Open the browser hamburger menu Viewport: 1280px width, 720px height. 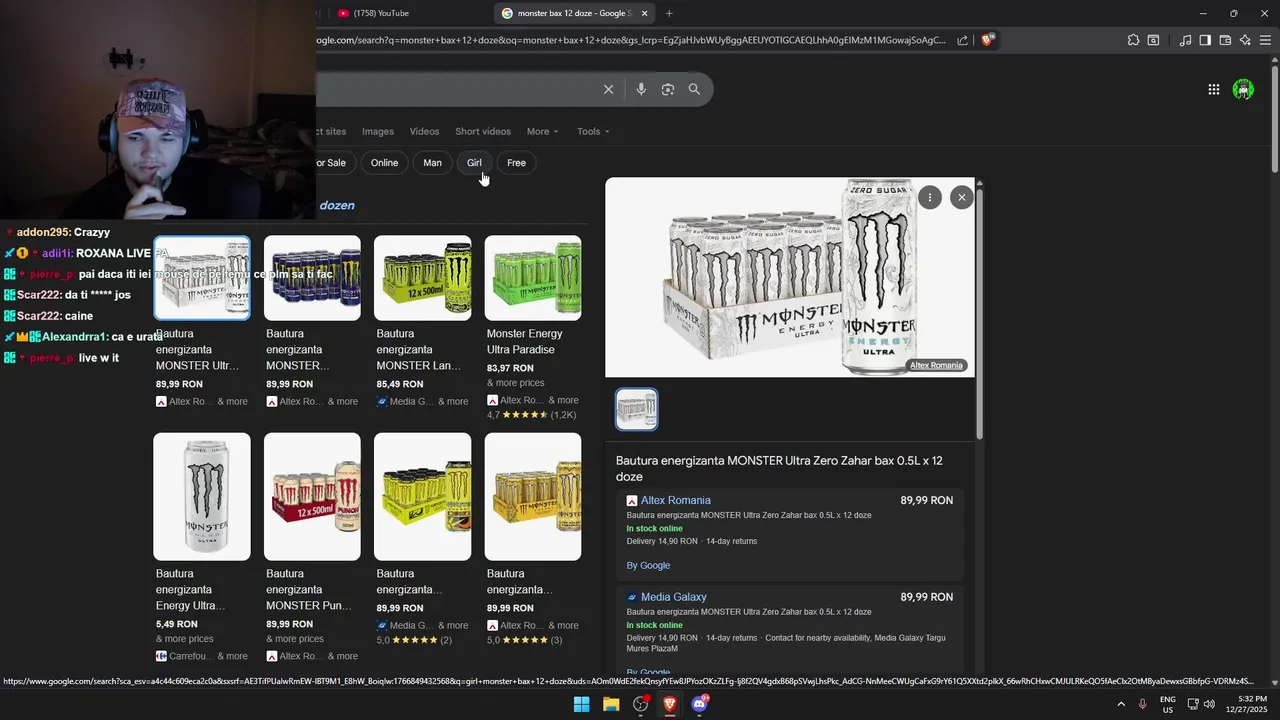[1266, 40]
